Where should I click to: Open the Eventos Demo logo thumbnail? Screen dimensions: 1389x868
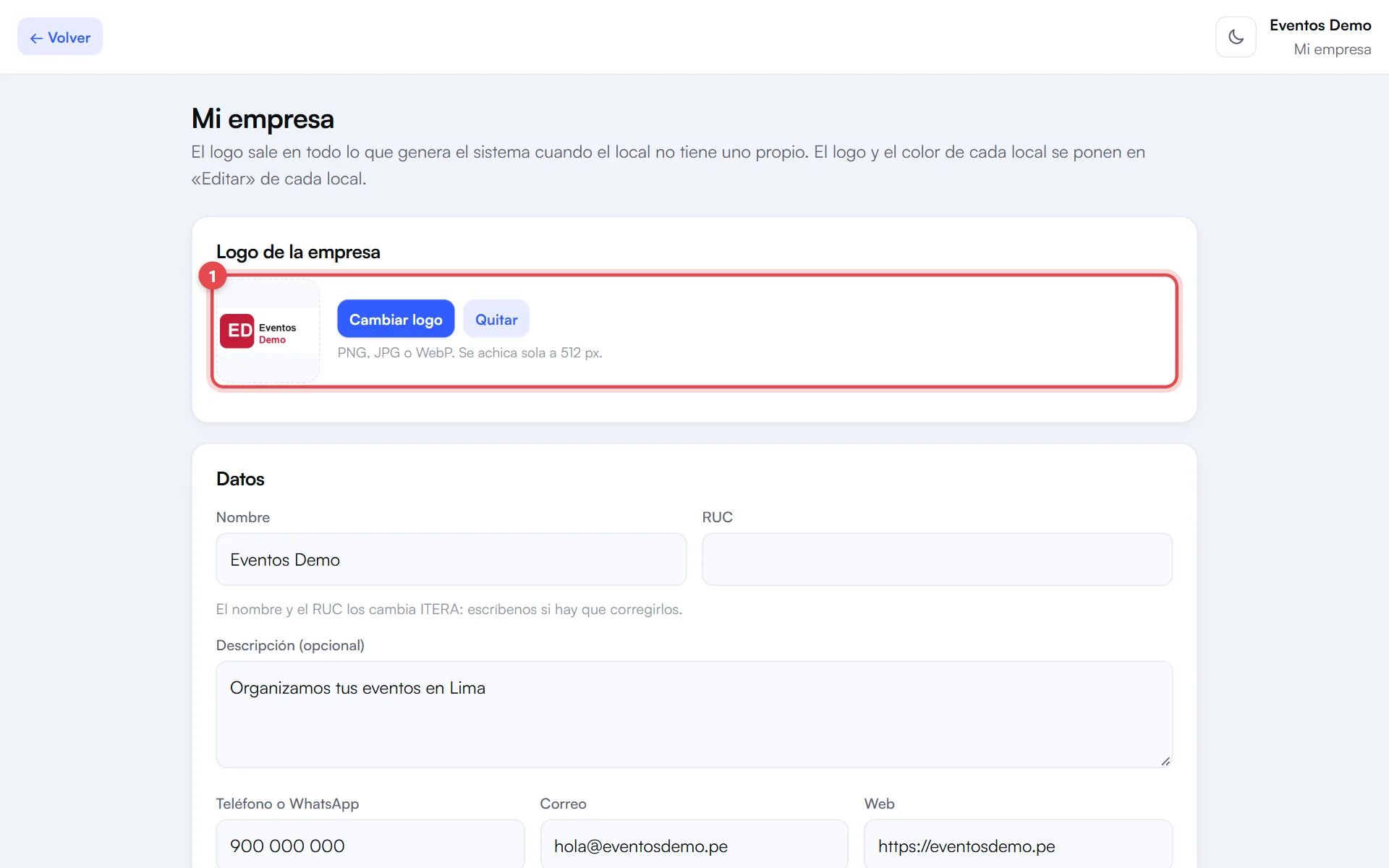pos(268,331)
